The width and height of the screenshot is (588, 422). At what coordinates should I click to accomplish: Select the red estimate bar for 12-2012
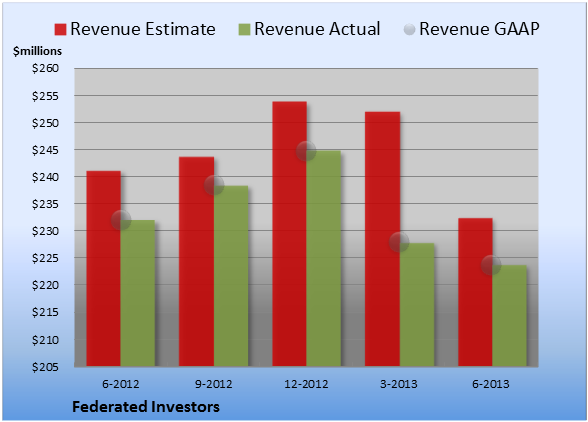point(290,234)
